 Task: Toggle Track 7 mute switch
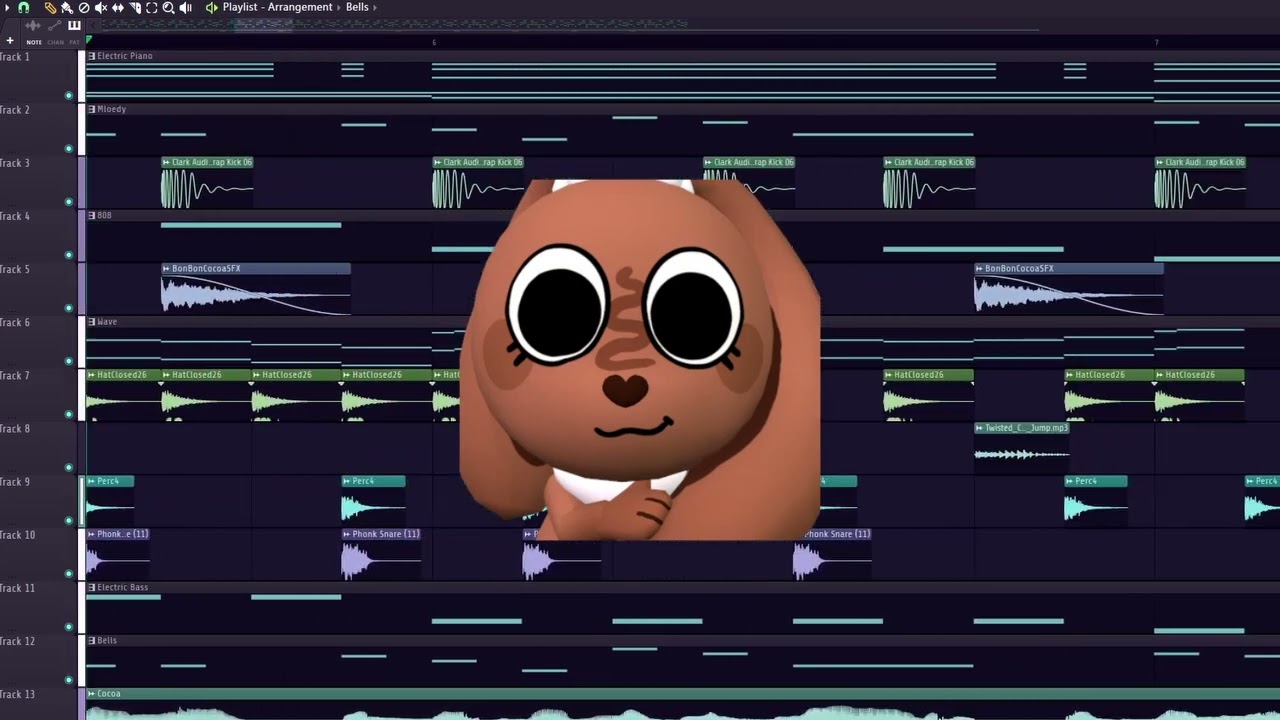(68, 414)
